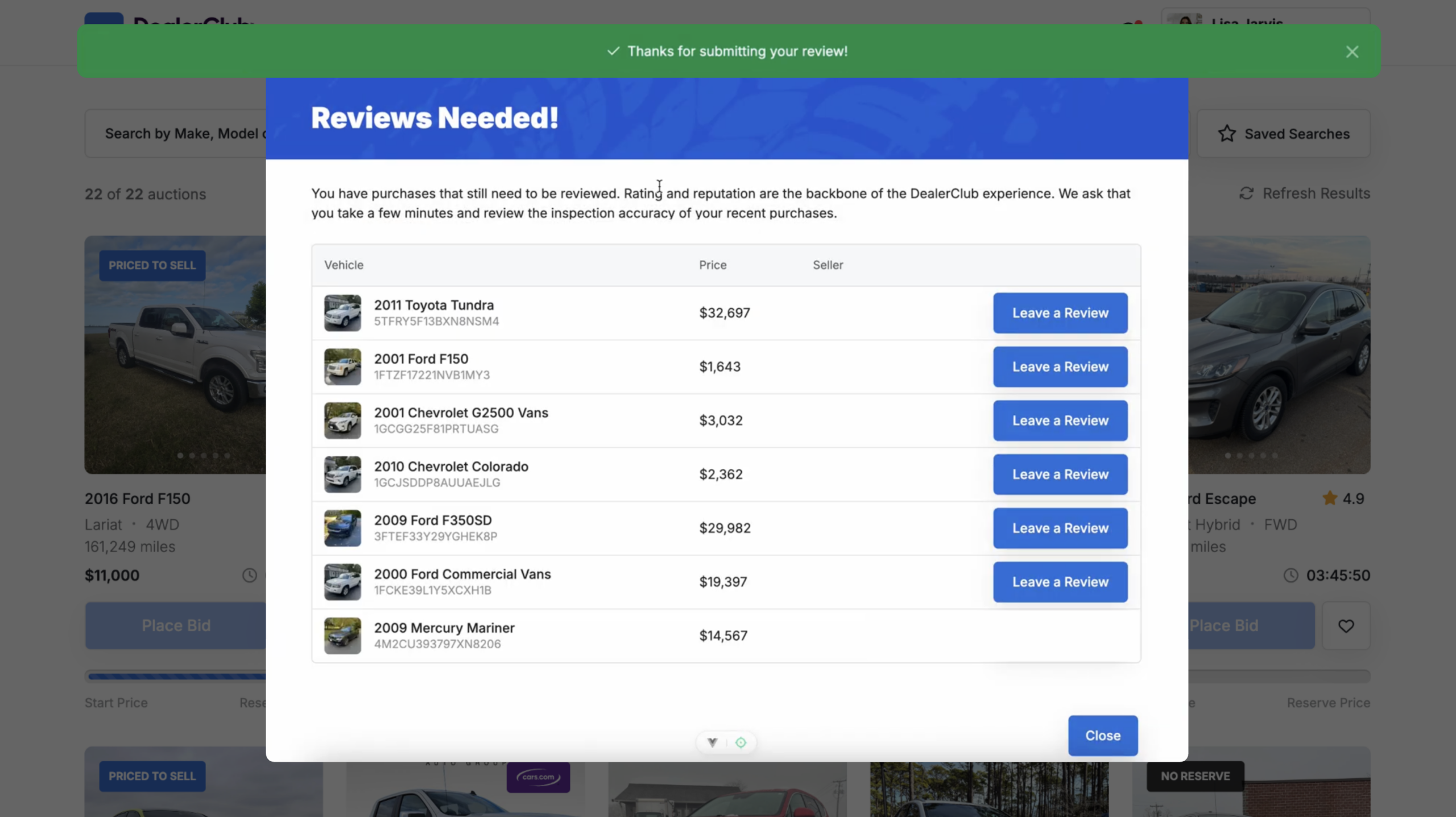Click the arrow icon at dialog bottom
The height and width of the screenshot is (817, 1456).
coord(712,742)
